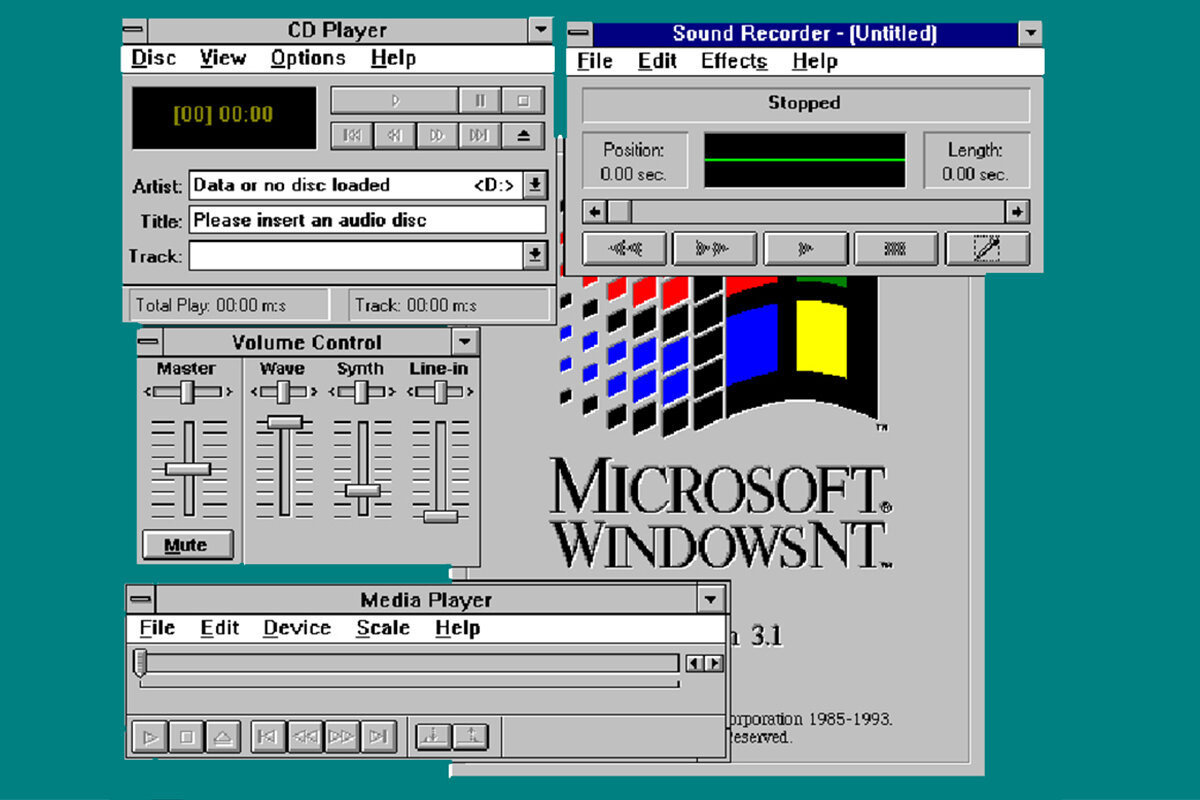Open Media Player system menu box
Viewport: 1200px width, 800px height.
pyautogui.click(x=140, y=599)
